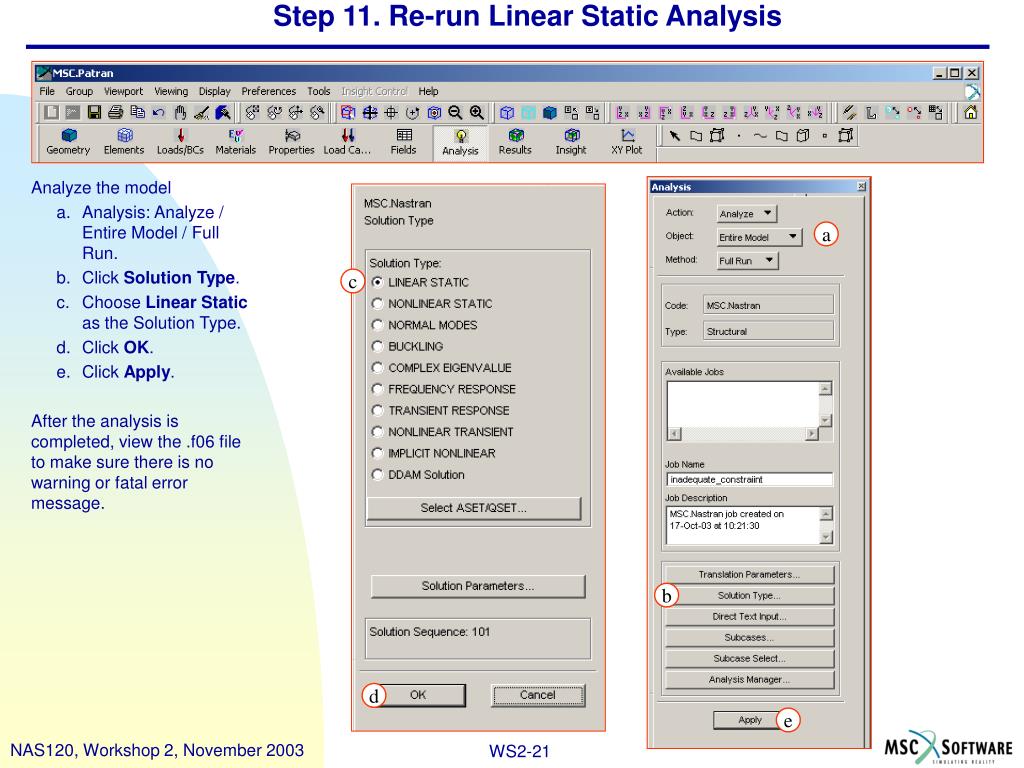Click the Print icon in toolbar
Viewport: 1024px width, 768px height.
[116, 112]
